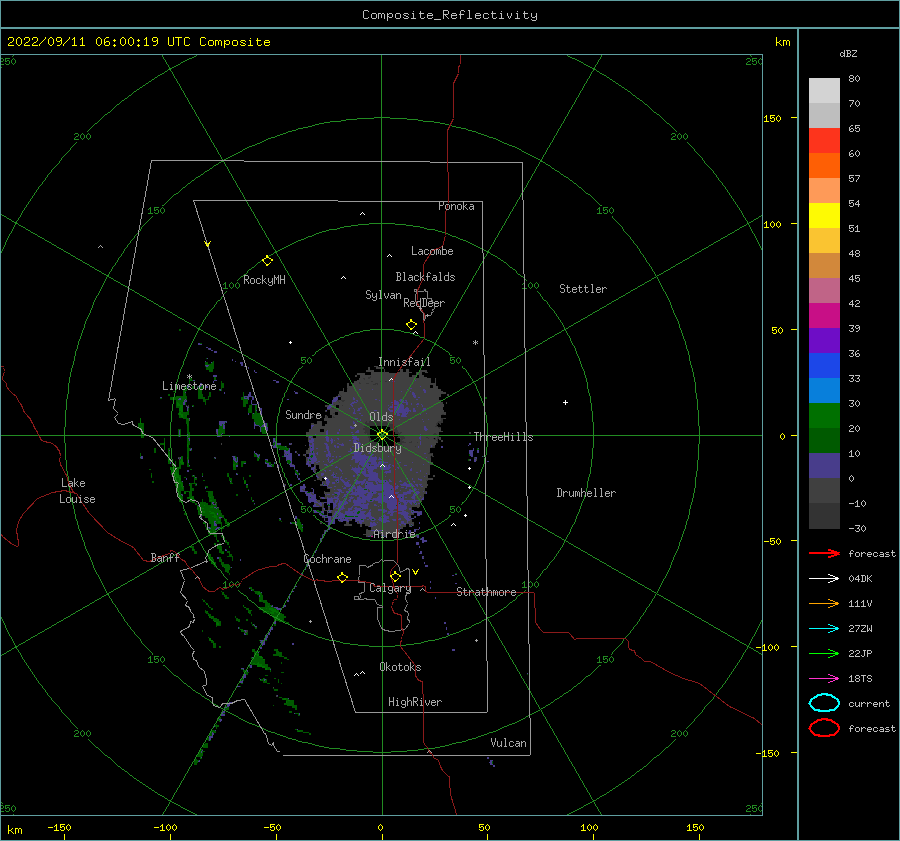
Task: Click the green 20-30 dBZ color swatch
Action: [824, 416]
